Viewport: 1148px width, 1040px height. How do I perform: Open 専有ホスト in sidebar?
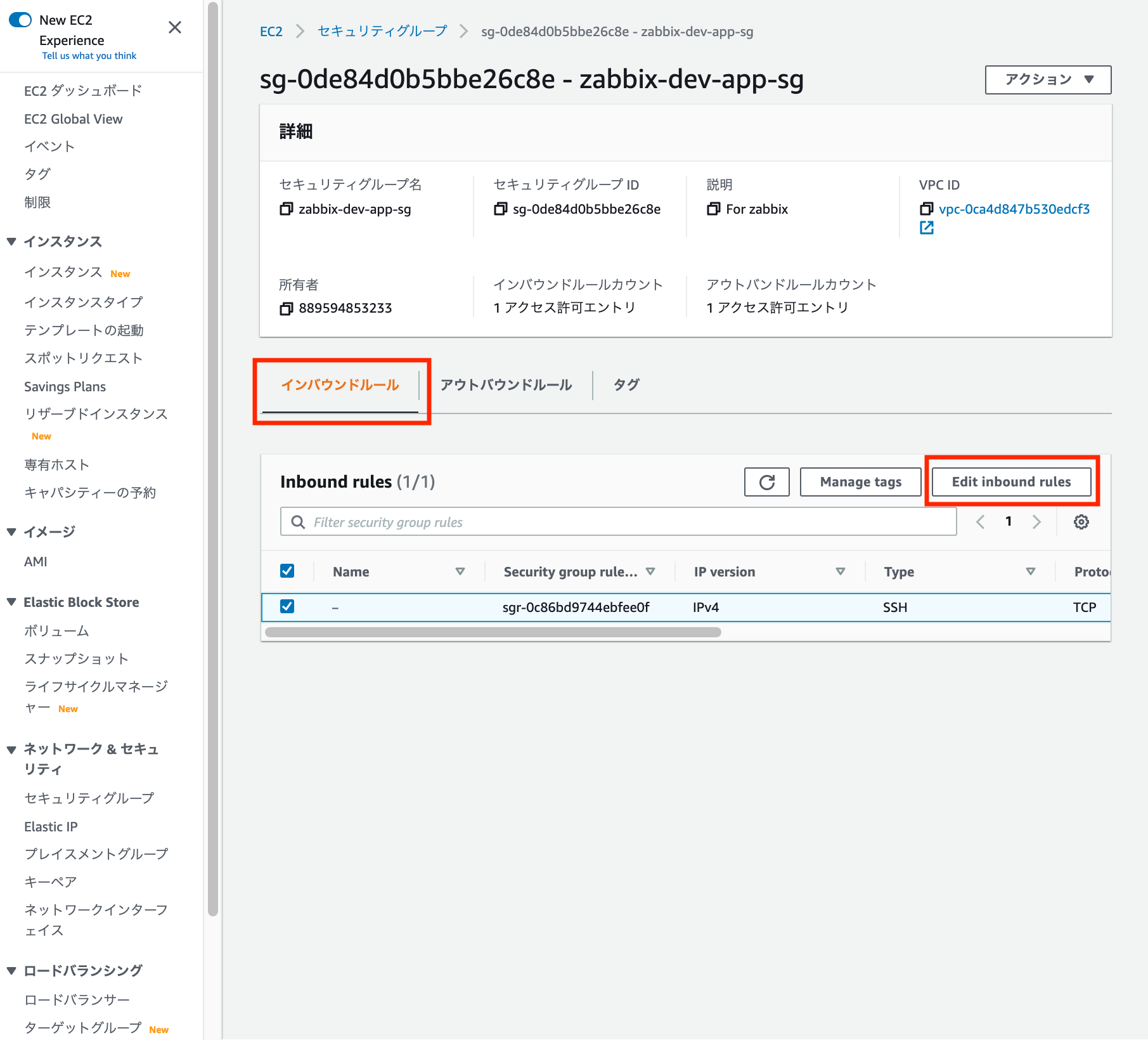(x=56, y=465)
